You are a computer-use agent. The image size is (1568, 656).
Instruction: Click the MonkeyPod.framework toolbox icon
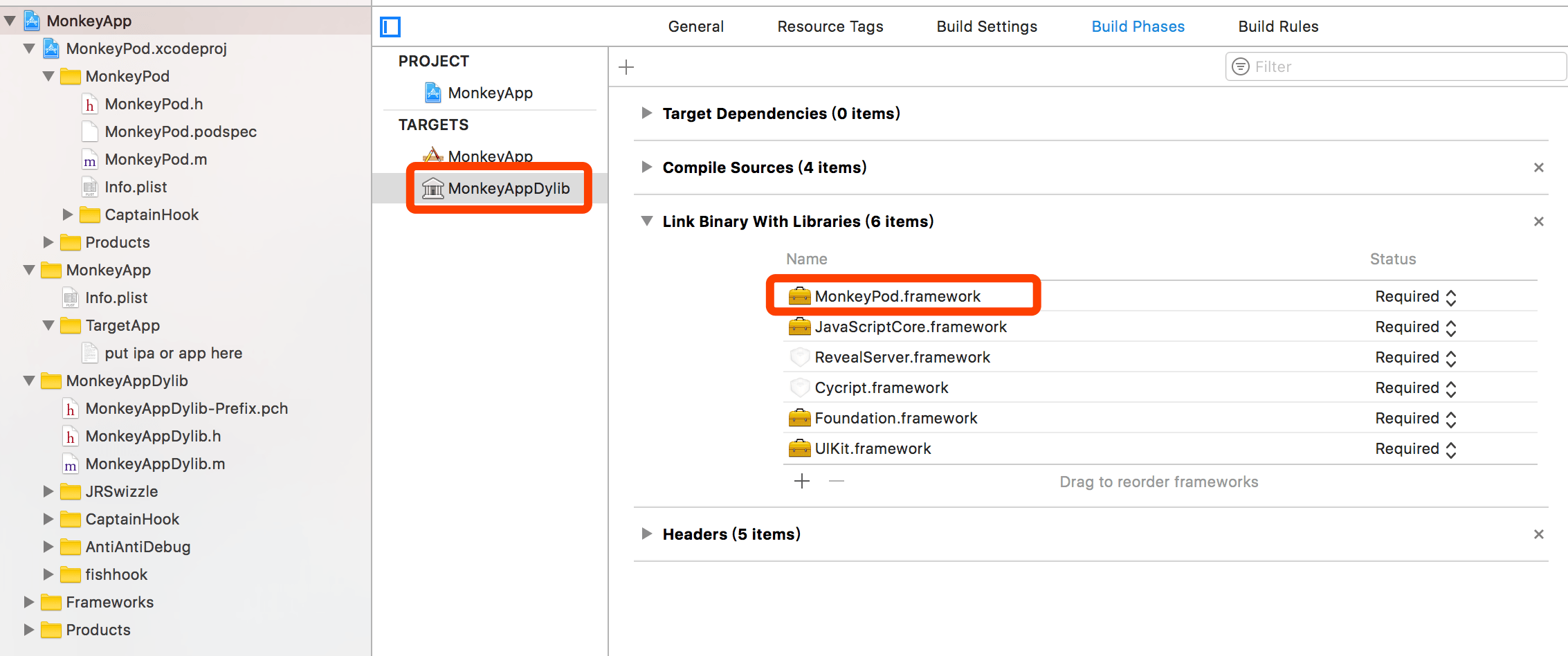coord(800,296)
